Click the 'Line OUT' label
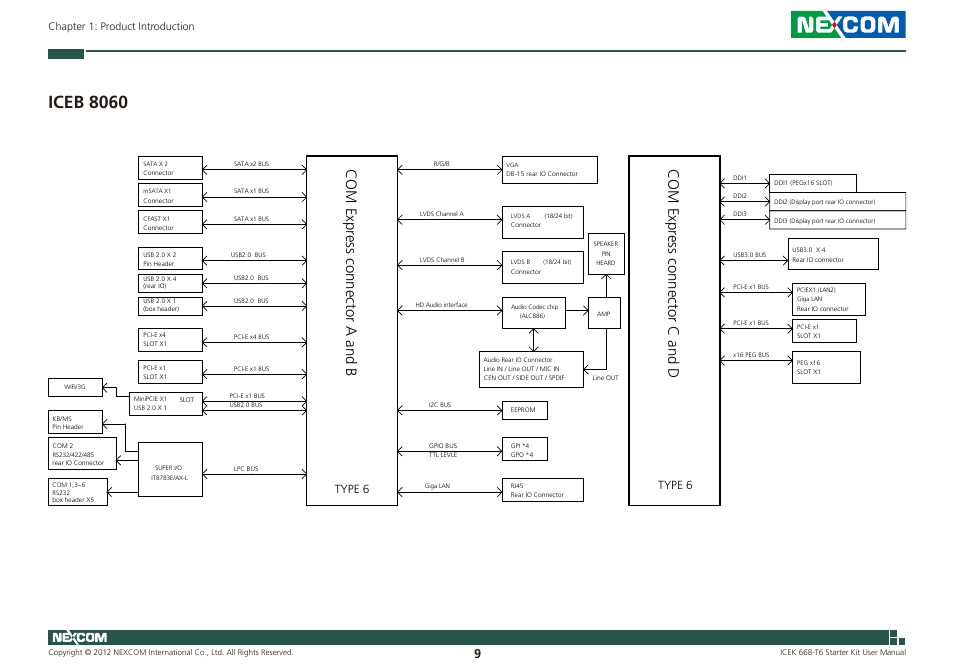 (x=605, y=378)
